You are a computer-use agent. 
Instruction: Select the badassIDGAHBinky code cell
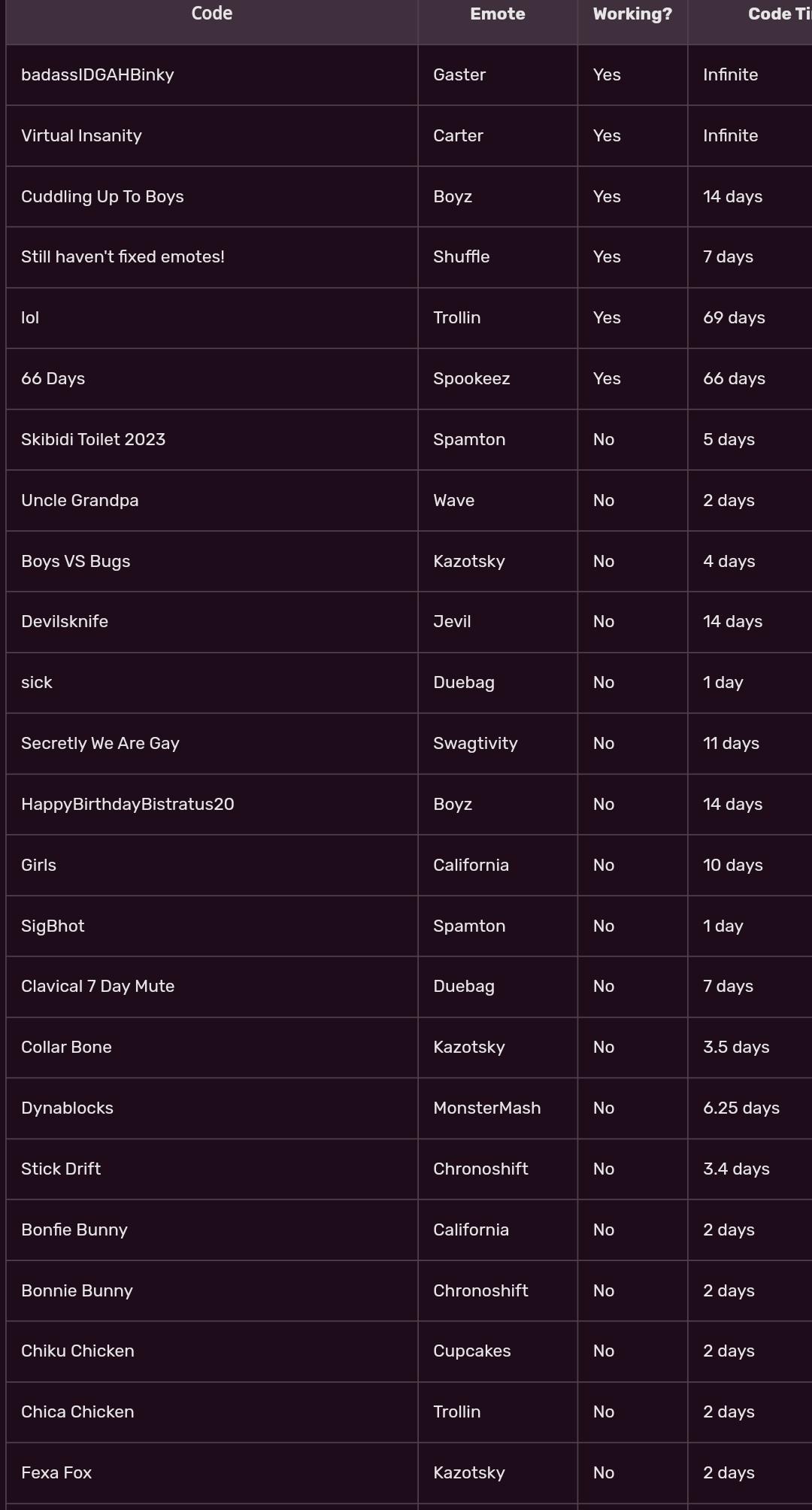click(98, 74)
